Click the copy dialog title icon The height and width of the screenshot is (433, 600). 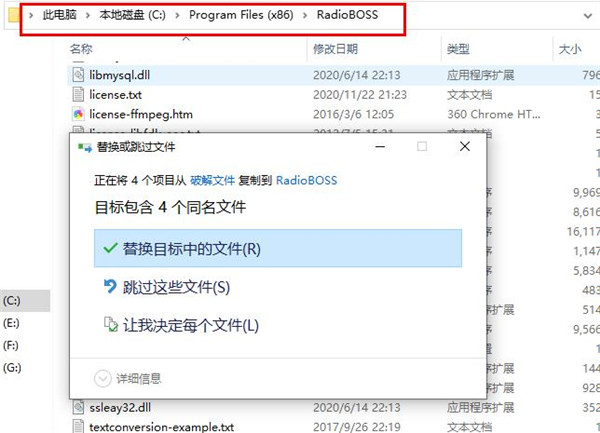tap(85, 147)
